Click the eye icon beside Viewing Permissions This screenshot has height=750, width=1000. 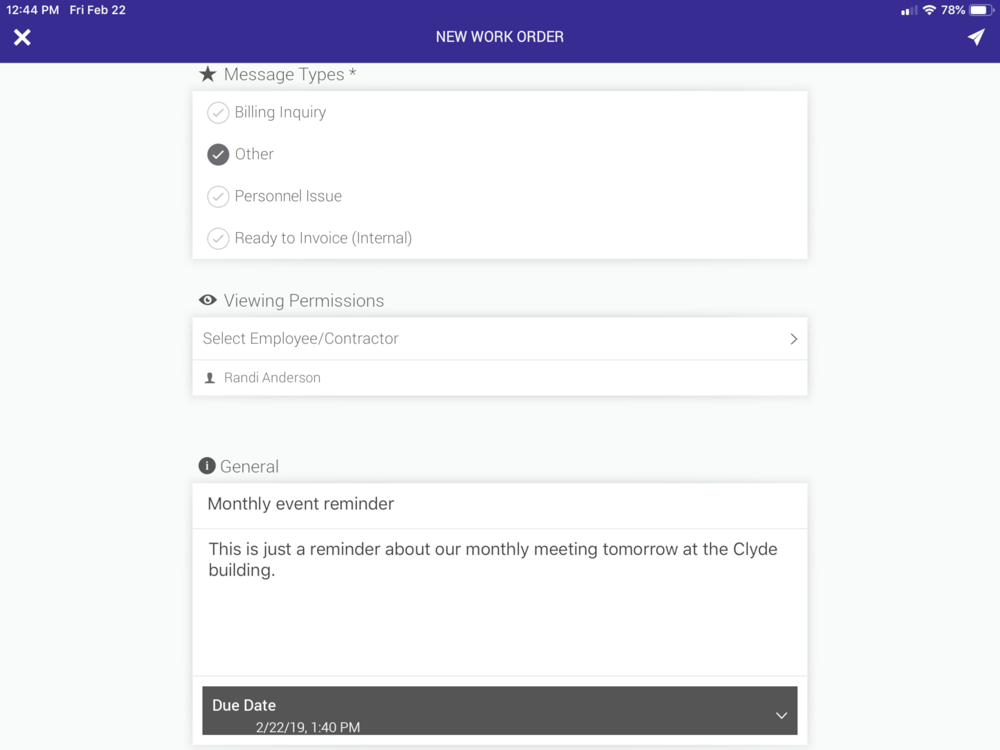coord(207,300)
